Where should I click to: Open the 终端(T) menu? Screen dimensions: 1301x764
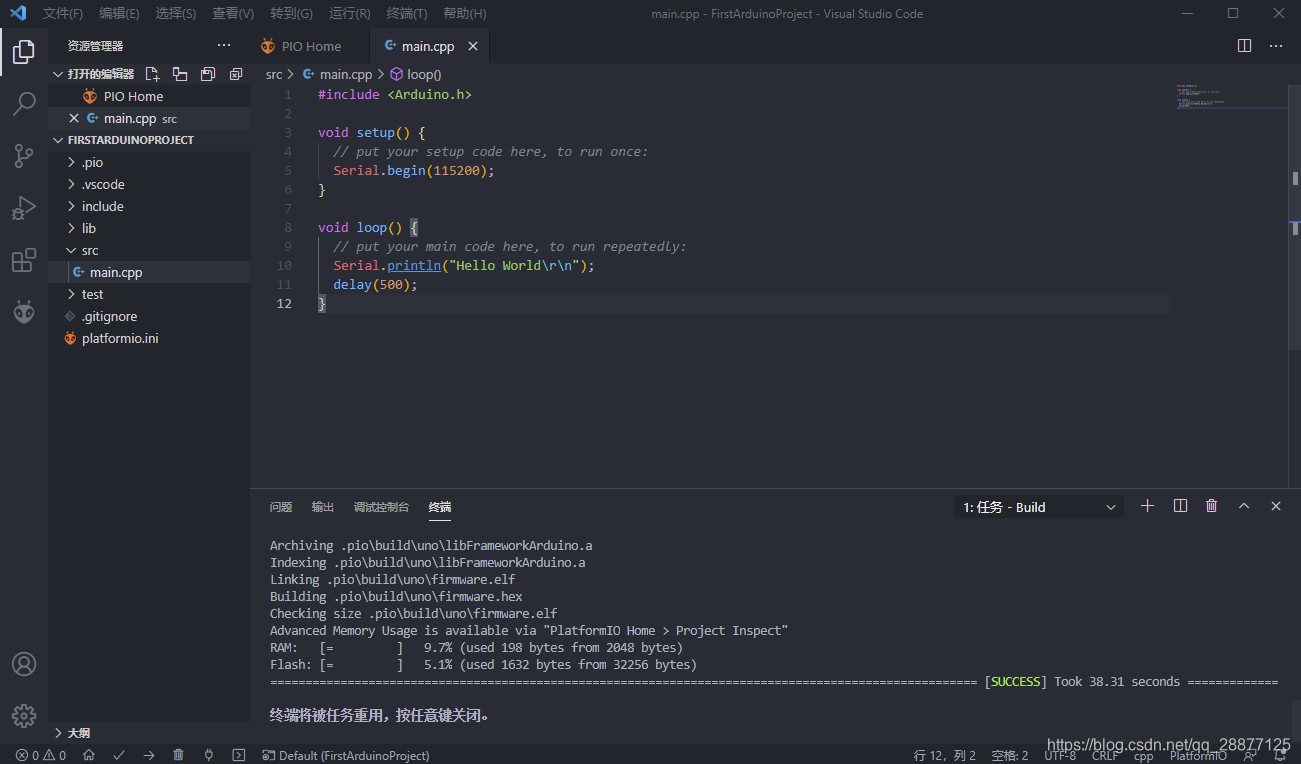[x=406, y=14]
